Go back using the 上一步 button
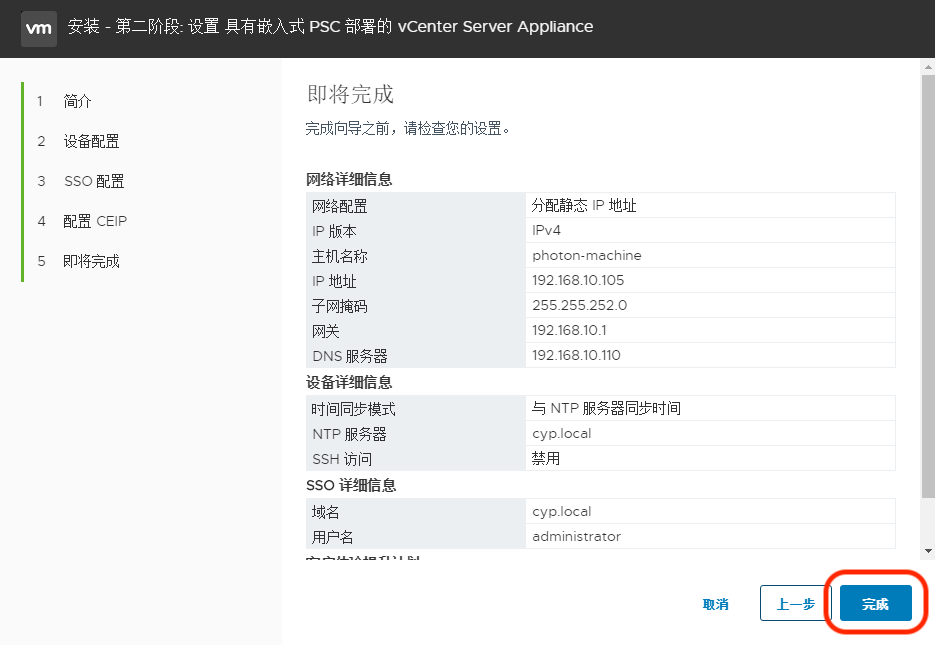935x645 pixels. (795, 603)
